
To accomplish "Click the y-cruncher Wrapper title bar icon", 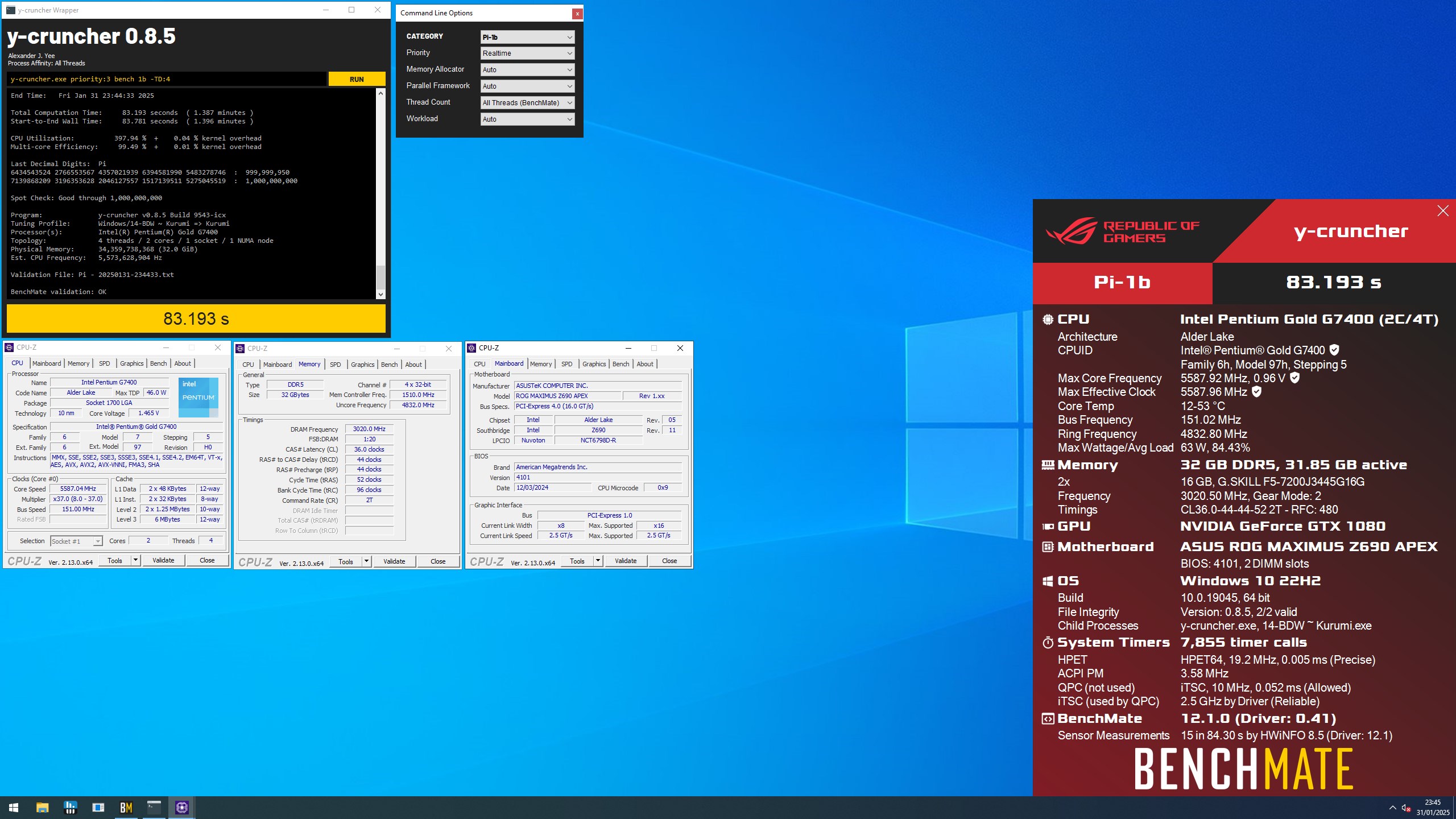I will pos(11,10).
